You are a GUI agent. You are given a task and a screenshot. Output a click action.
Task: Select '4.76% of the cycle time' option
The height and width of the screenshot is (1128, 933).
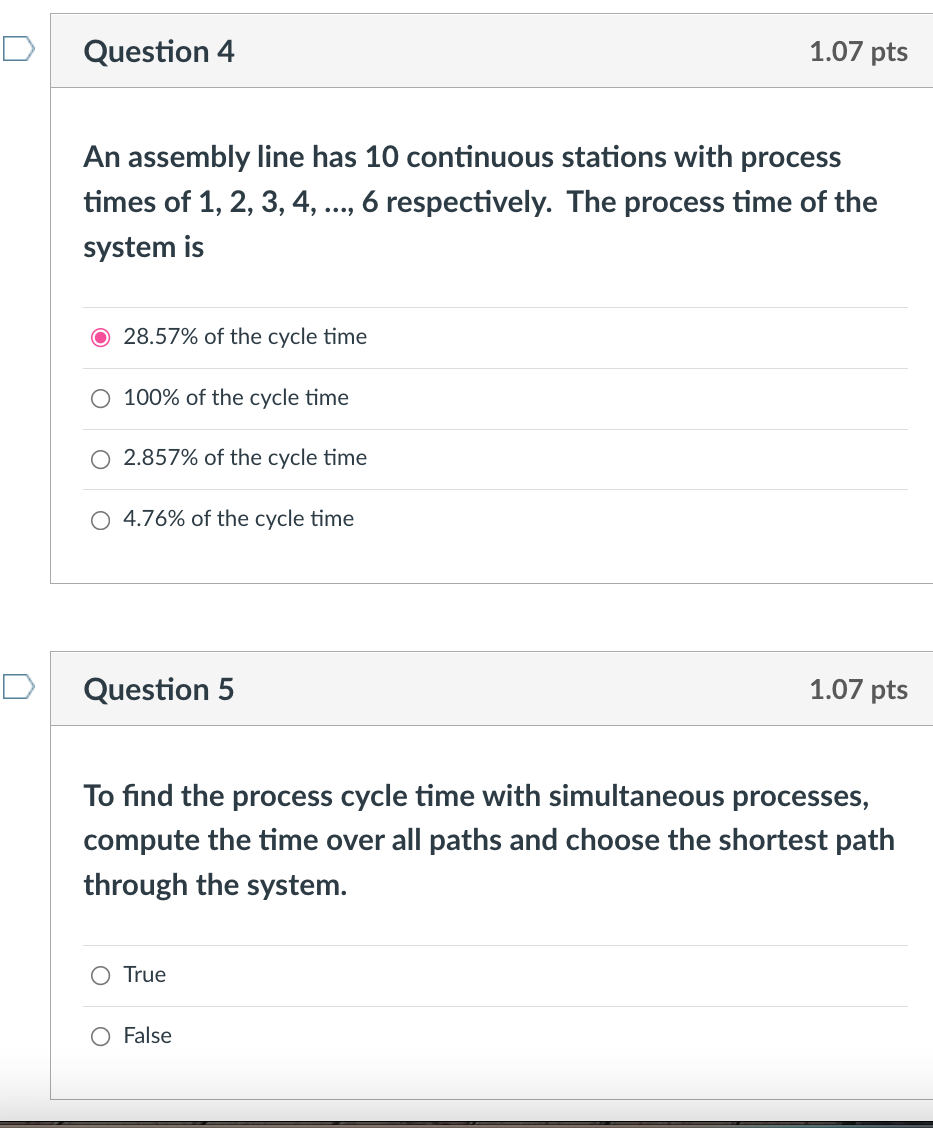(100, 520)
